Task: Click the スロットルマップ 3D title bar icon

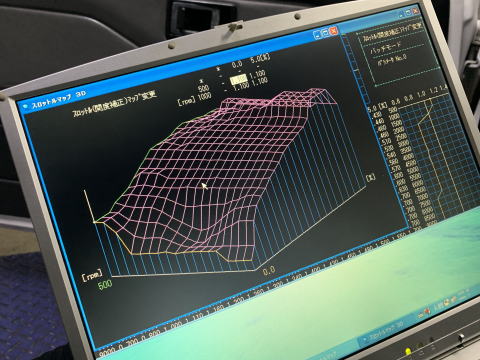Action: (25, 106)
